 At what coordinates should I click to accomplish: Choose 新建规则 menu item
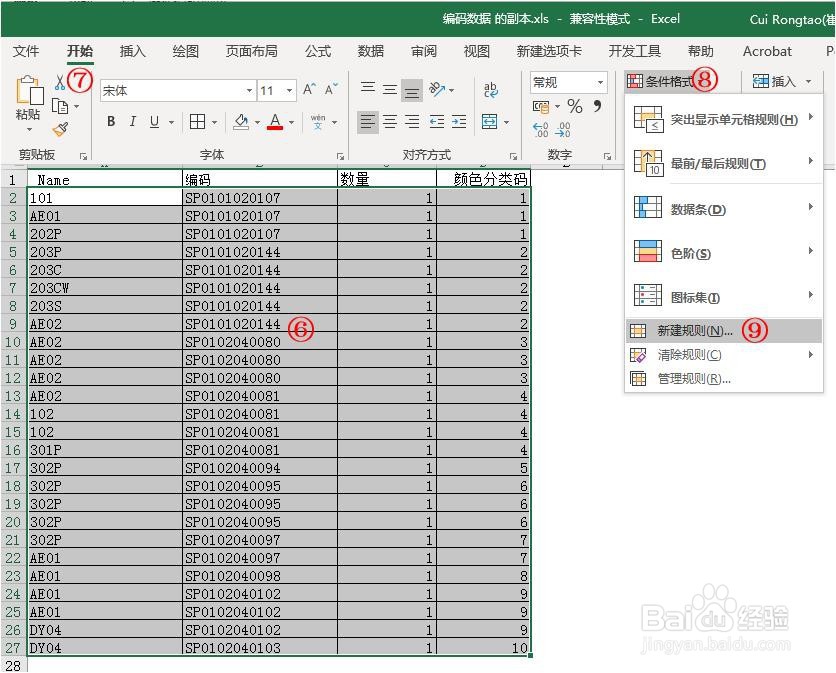coord(724,331)
